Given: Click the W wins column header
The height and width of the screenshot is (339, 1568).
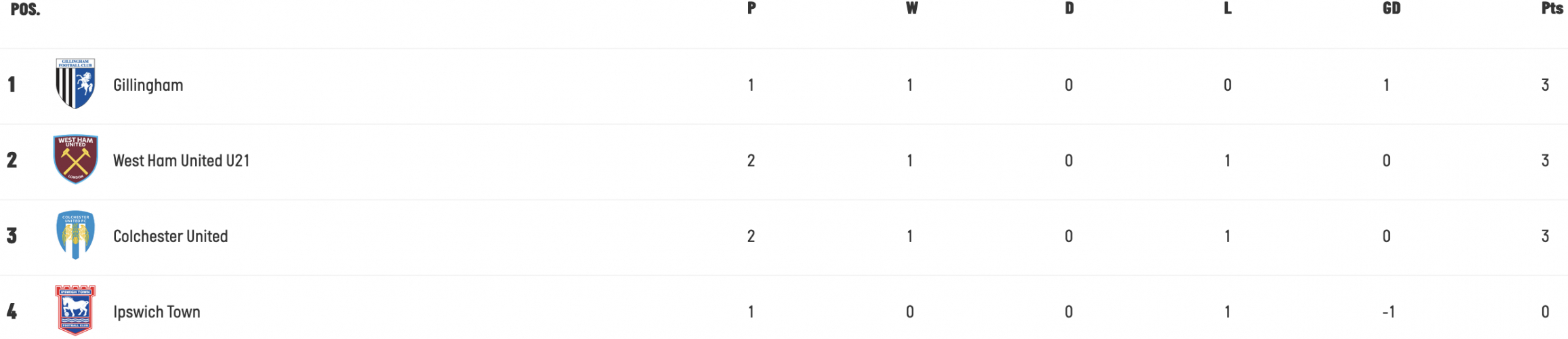Looking at the screenshot, I should point(911,8).
